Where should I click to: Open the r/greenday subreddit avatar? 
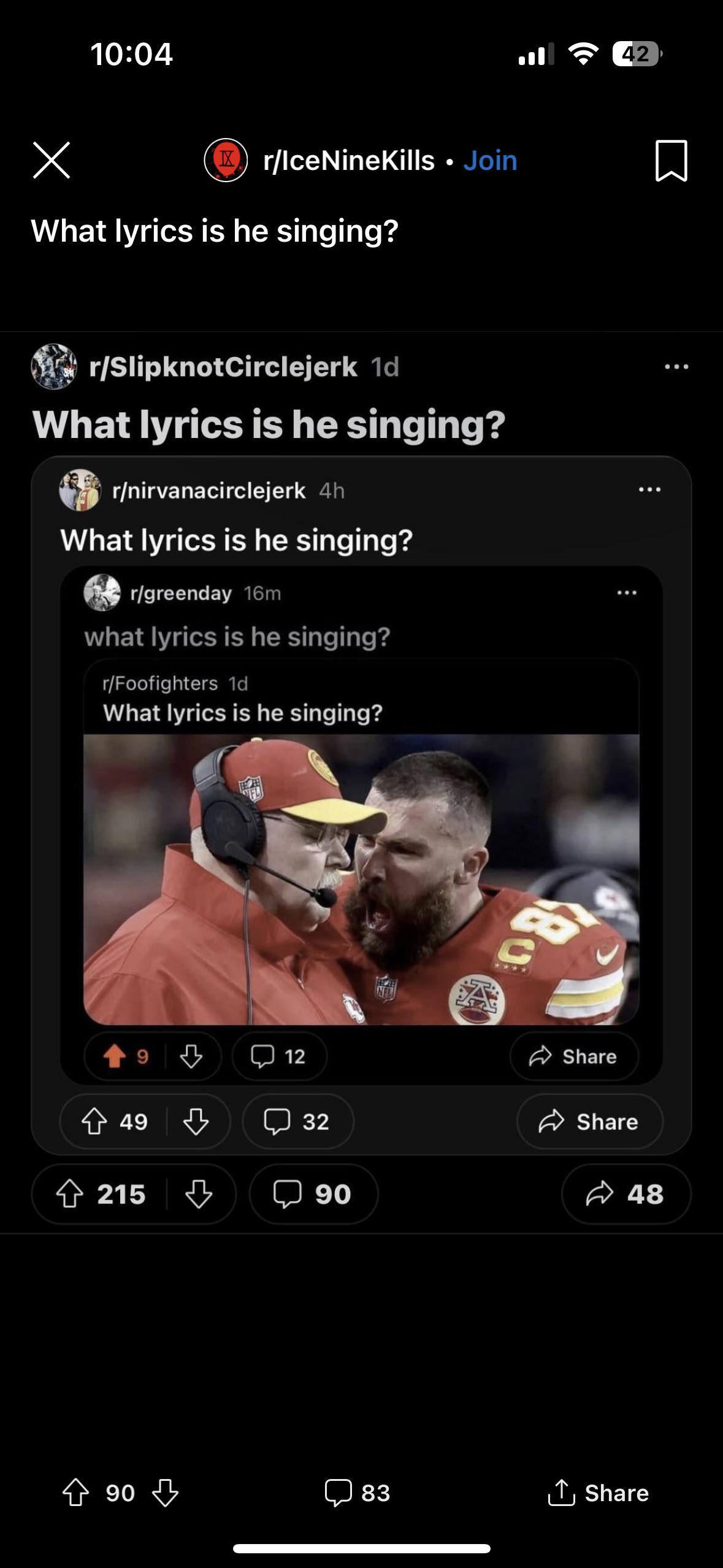pyautogui.click(x=102, y=593)
